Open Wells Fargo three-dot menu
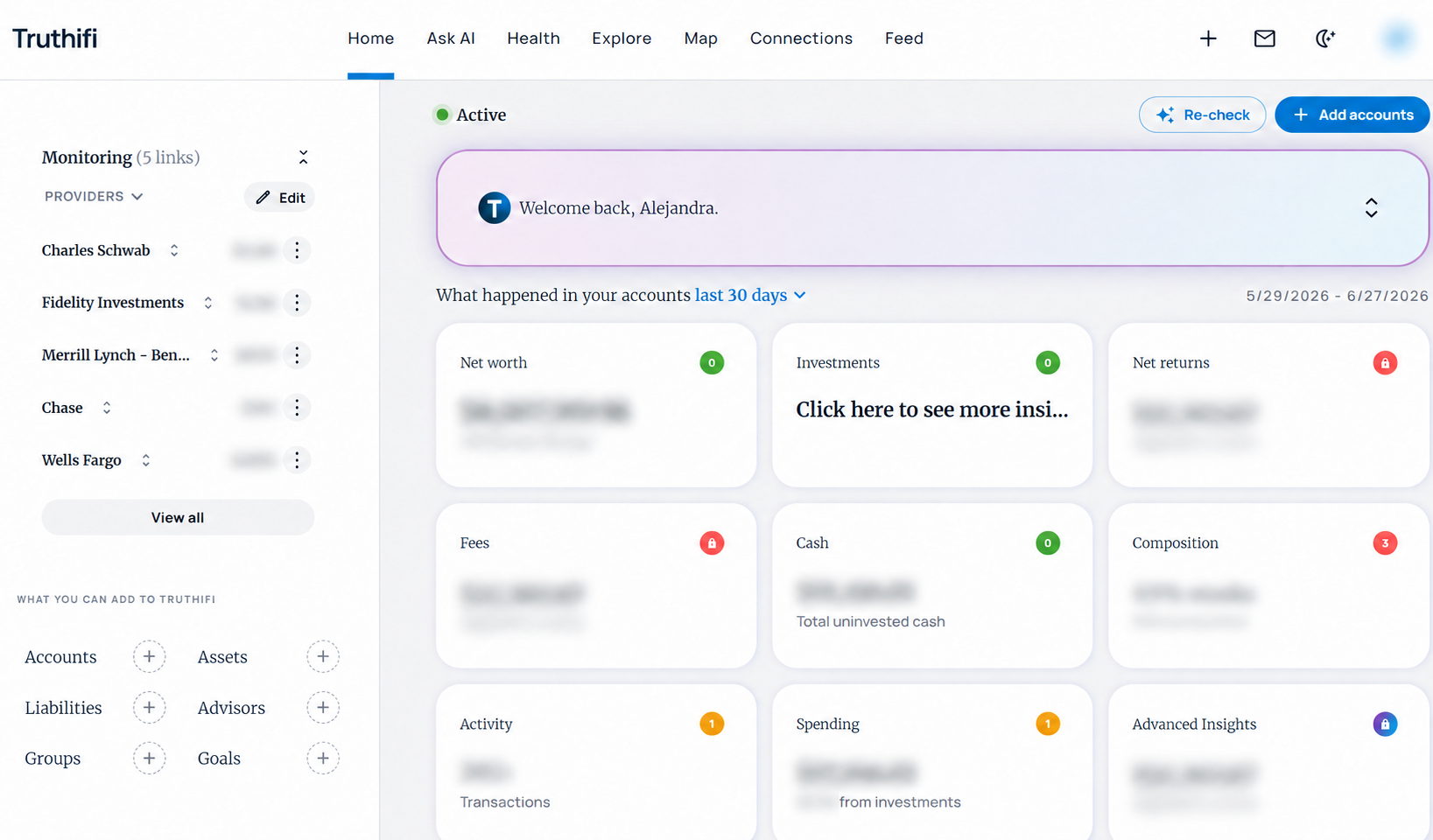Viewport: 1433px width, 840px height. coord(297,460)
